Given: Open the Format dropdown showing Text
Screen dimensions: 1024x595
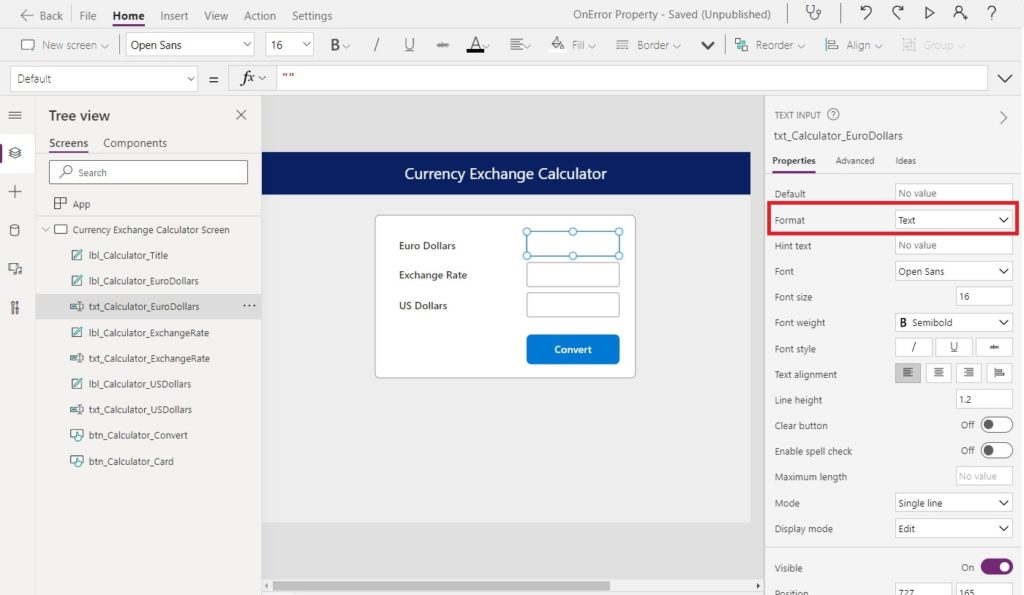Looking at the screenshot, I should click(x=953, y=219).
